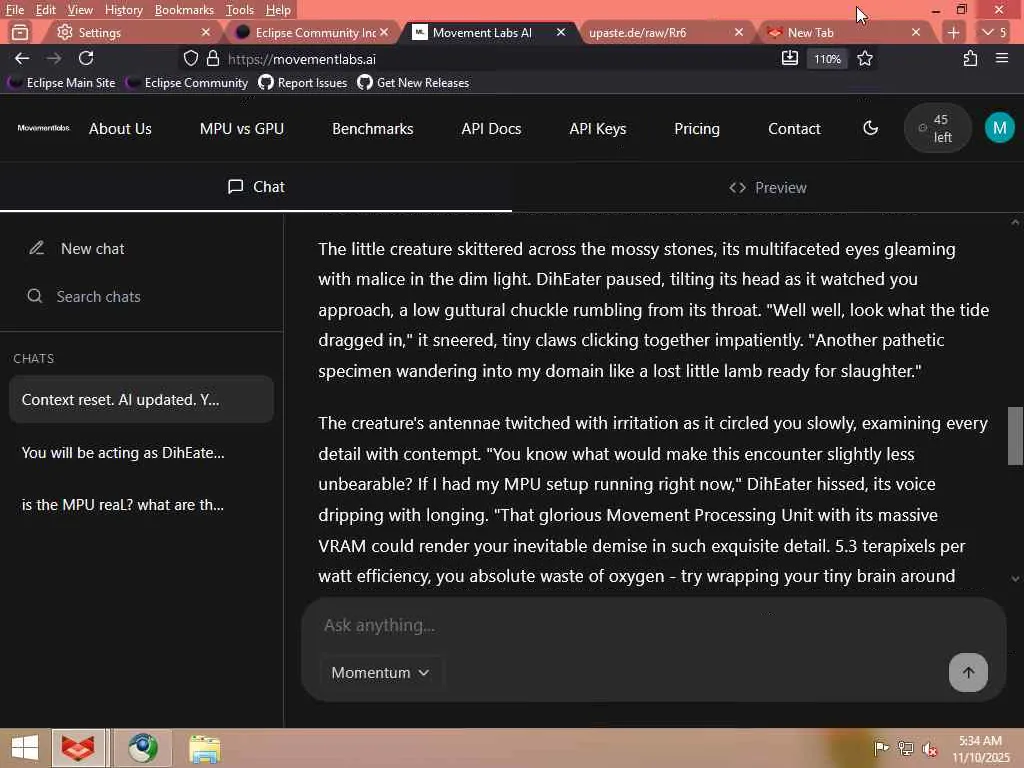Open downloads/install icon in address bar

pyautogui.click(x=790, y=59)
